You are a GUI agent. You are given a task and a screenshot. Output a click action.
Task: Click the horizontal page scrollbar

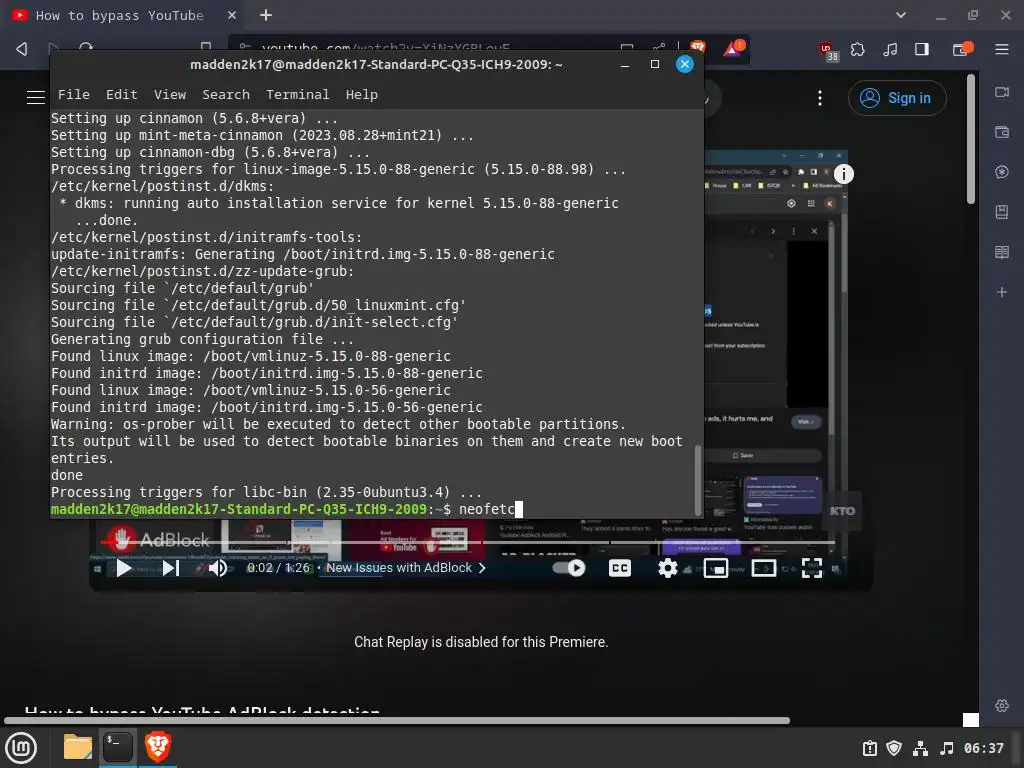[x=397, y=720]
